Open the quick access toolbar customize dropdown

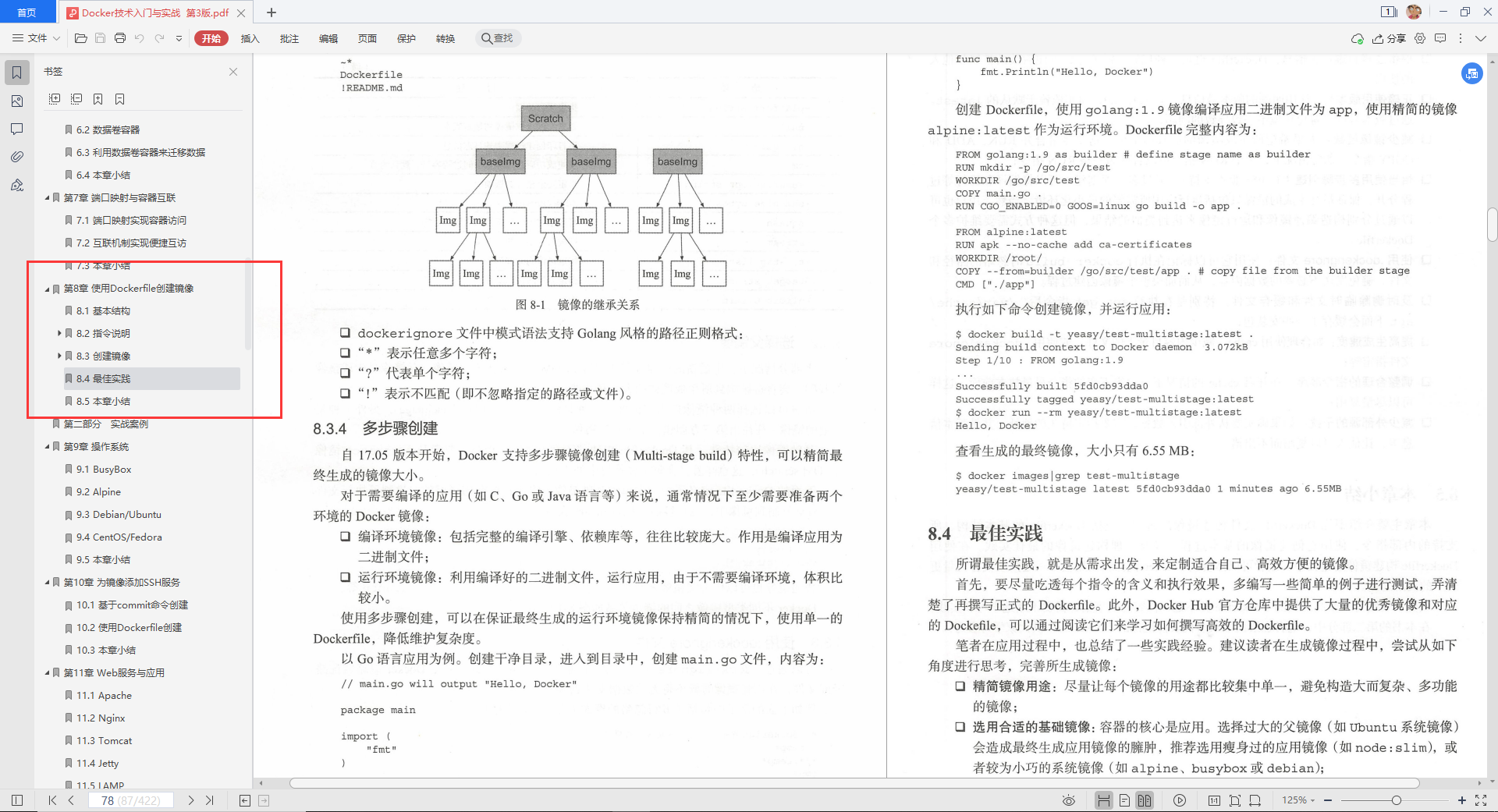coord(179,38)
